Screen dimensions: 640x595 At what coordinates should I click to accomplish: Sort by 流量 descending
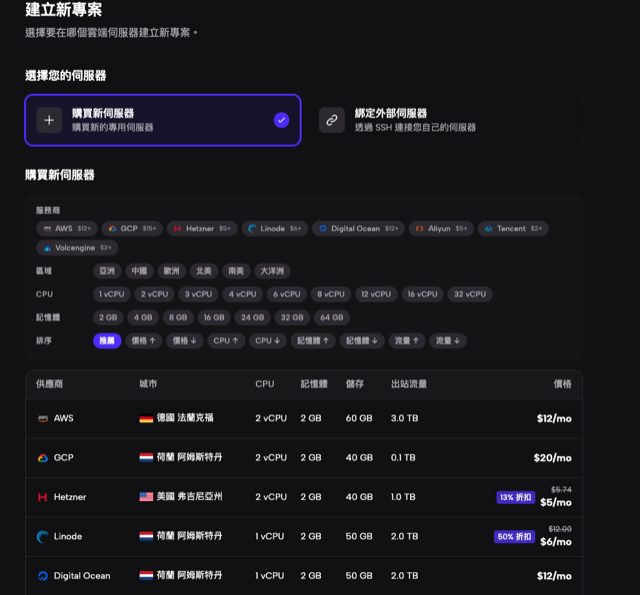click(448, 341)
